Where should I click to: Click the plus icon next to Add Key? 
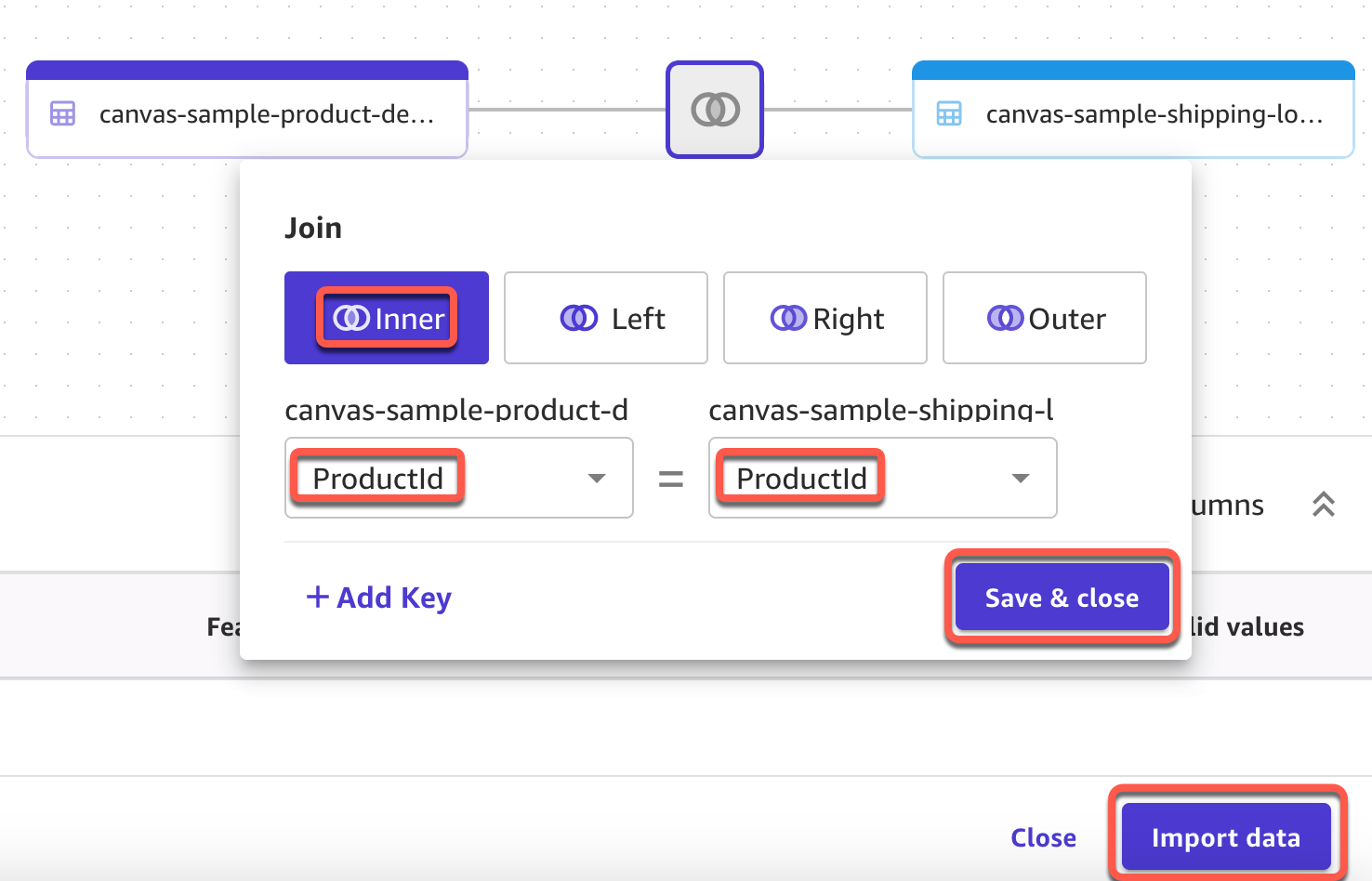317,597
